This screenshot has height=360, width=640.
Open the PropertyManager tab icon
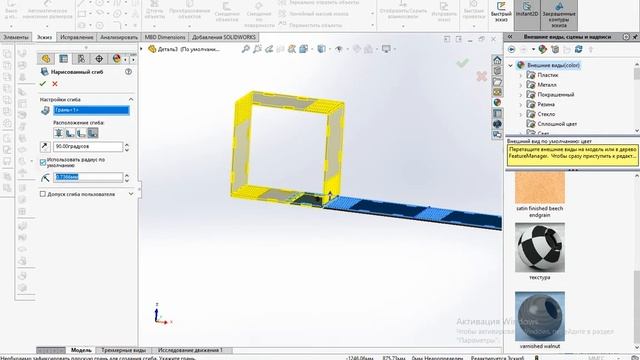(x=64, y=59)
